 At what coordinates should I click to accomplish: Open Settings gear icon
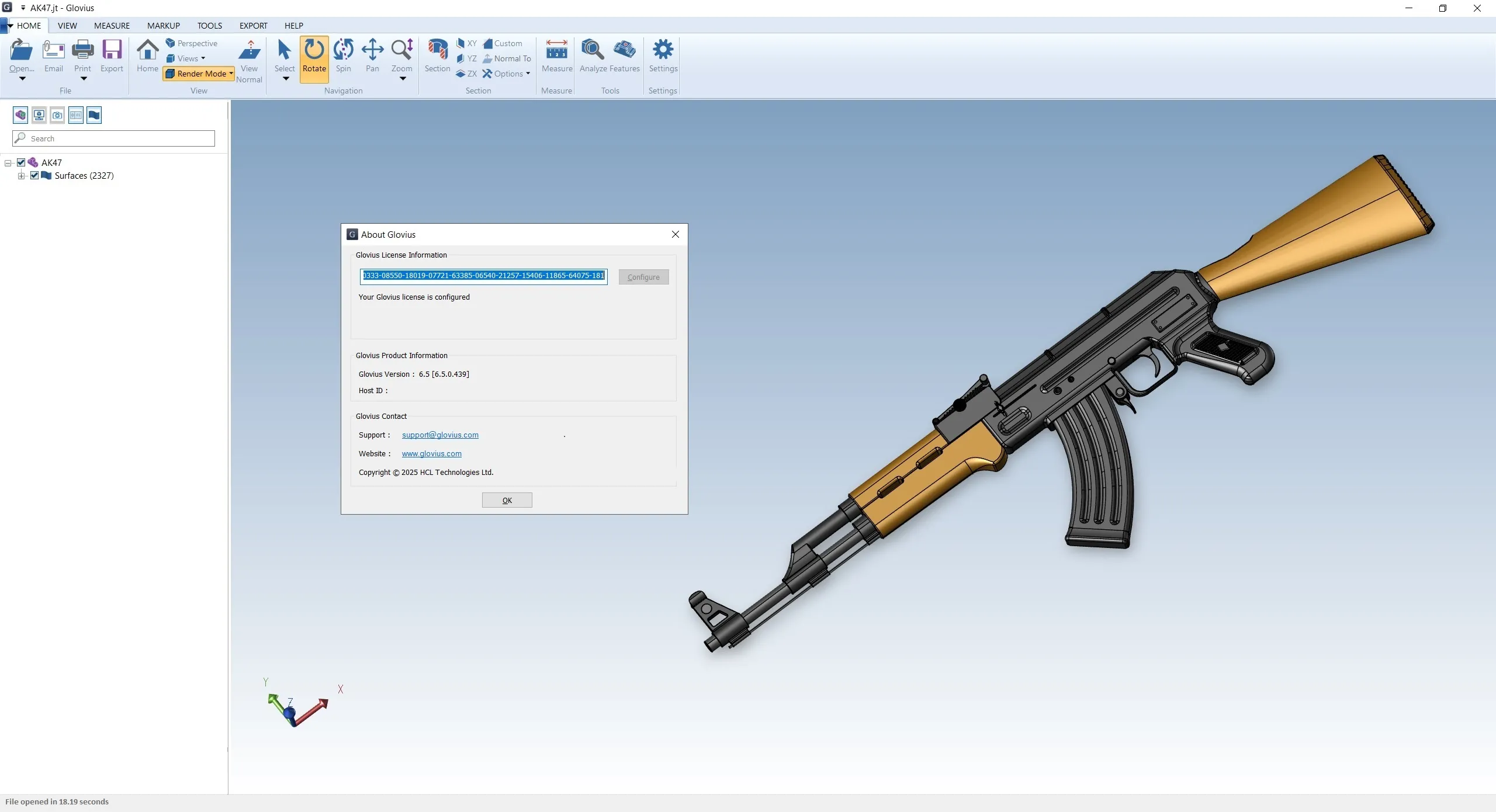coord(663,50)
